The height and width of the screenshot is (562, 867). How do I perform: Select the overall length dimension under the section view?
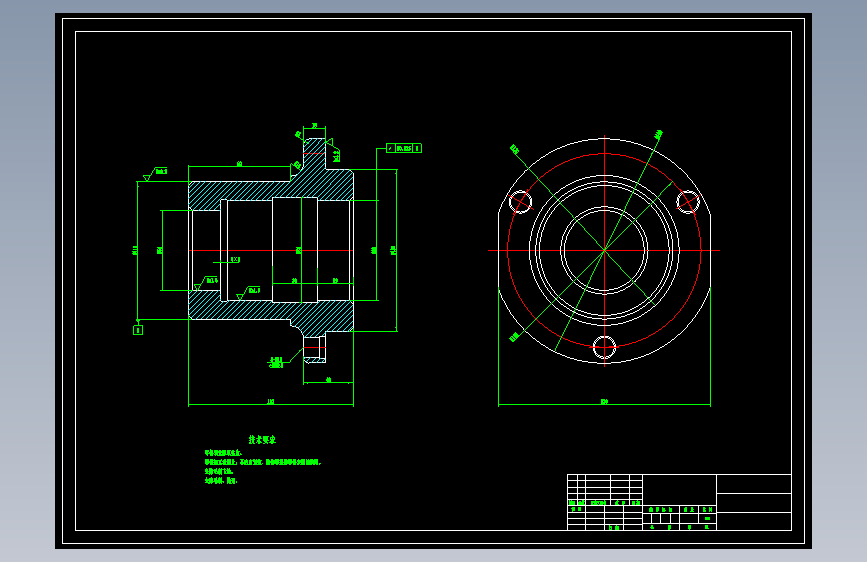click(x=271, y=402)
